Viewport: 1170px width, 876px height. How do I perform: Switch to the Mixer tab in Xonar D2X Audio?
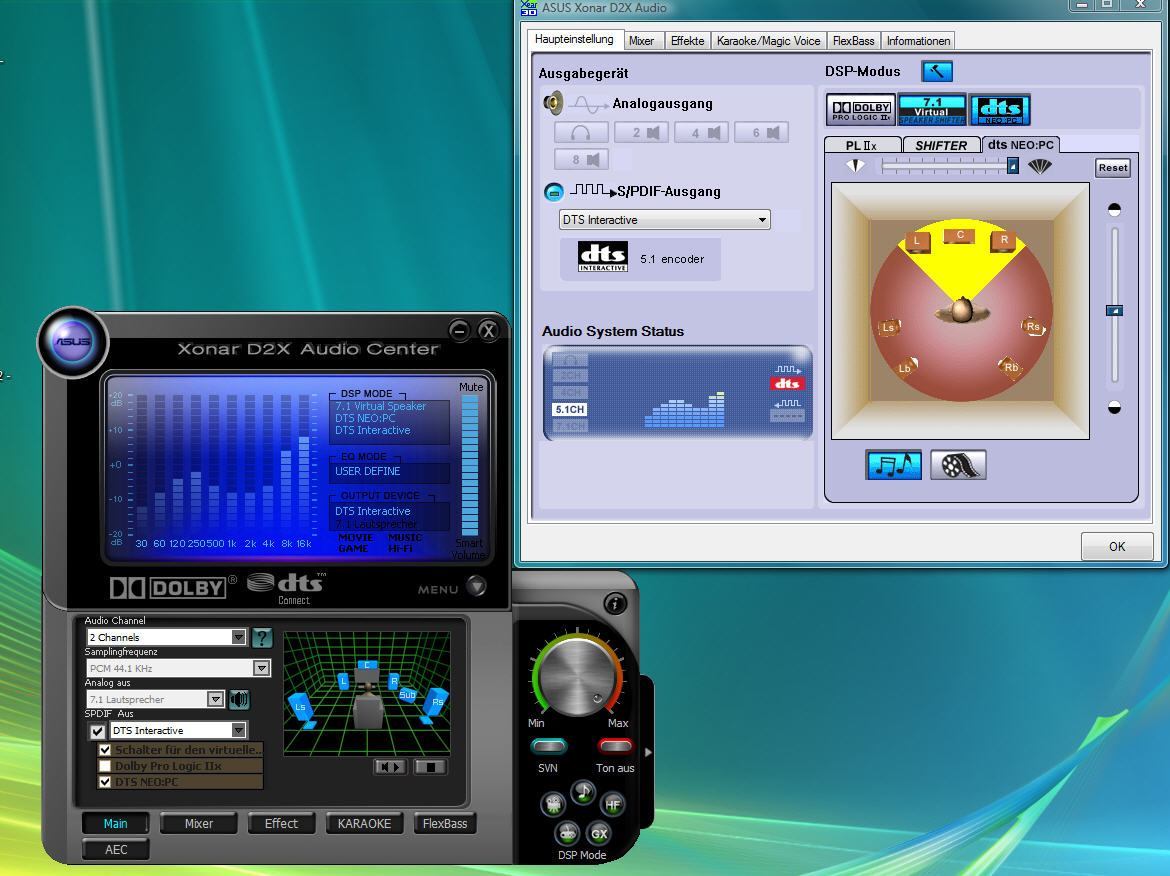(x=641, y=41)
